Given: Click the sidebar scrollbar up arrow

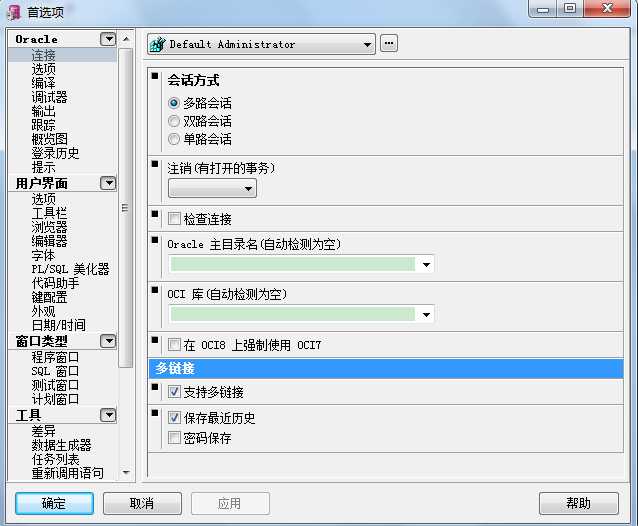Looking at the screenshot, I should click(x=126, y=39).
